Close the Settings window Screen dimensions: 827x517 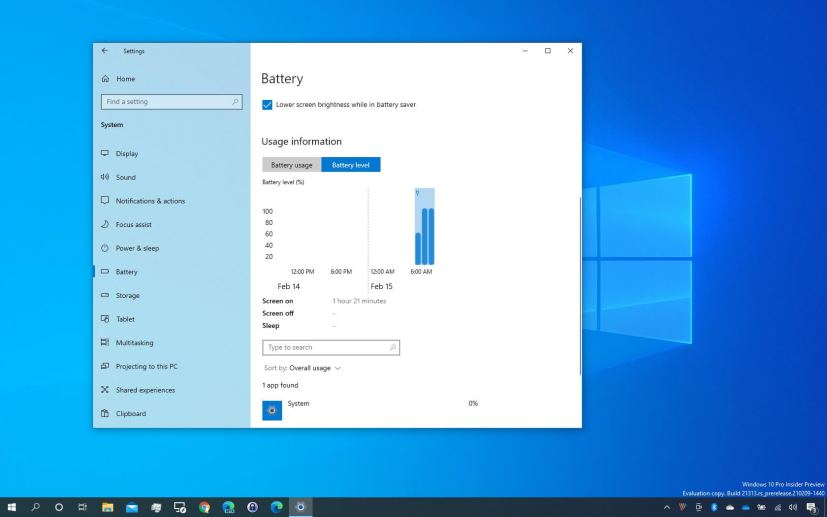point(570,51)
